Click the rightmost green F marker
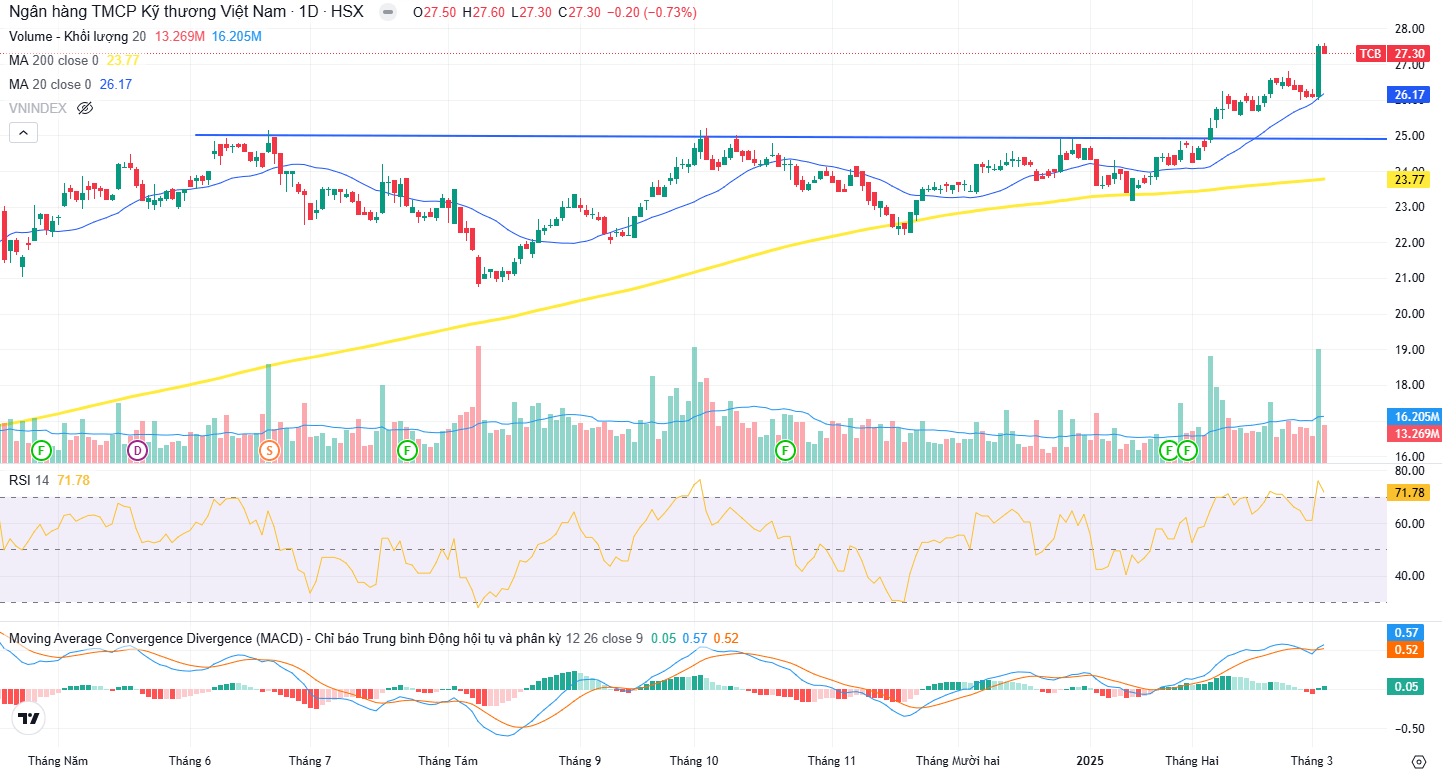1442x775 pixels. 1187,450
